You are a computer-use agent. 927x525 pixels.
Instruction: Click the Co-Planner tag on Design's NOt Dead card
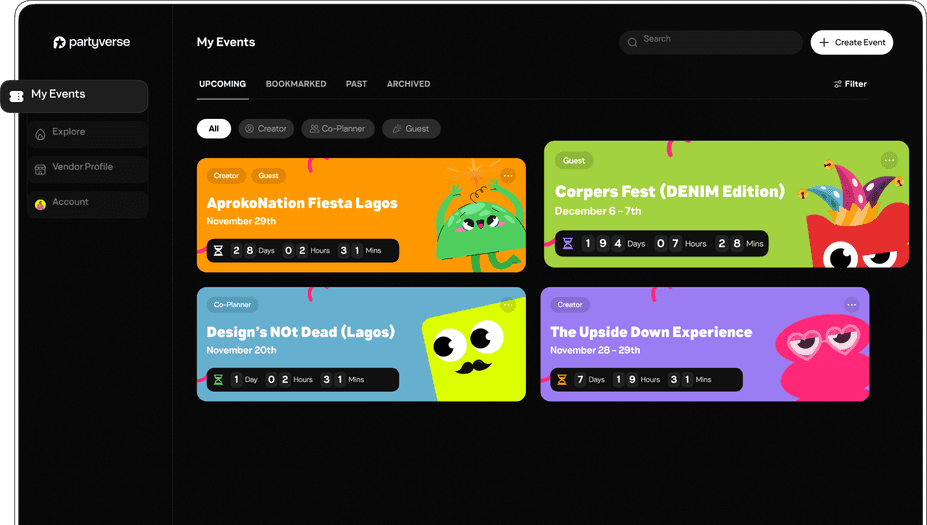[232, 304]
